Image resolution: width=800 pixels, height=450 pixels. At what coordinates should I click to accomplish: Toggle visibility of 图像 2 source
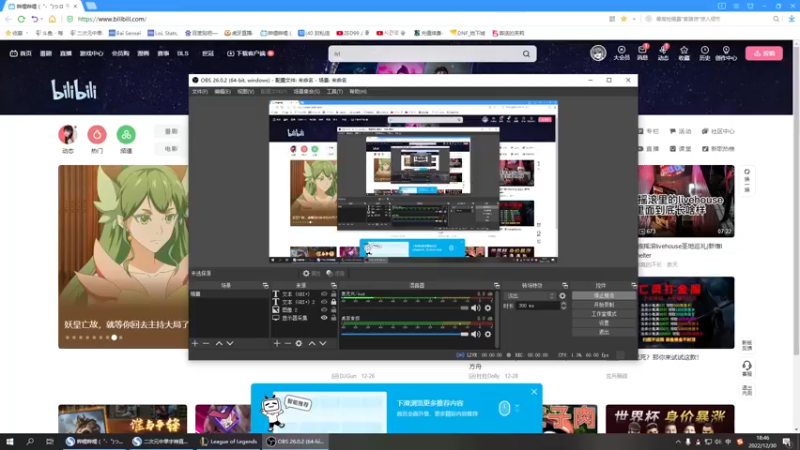[x=324, y=310]
